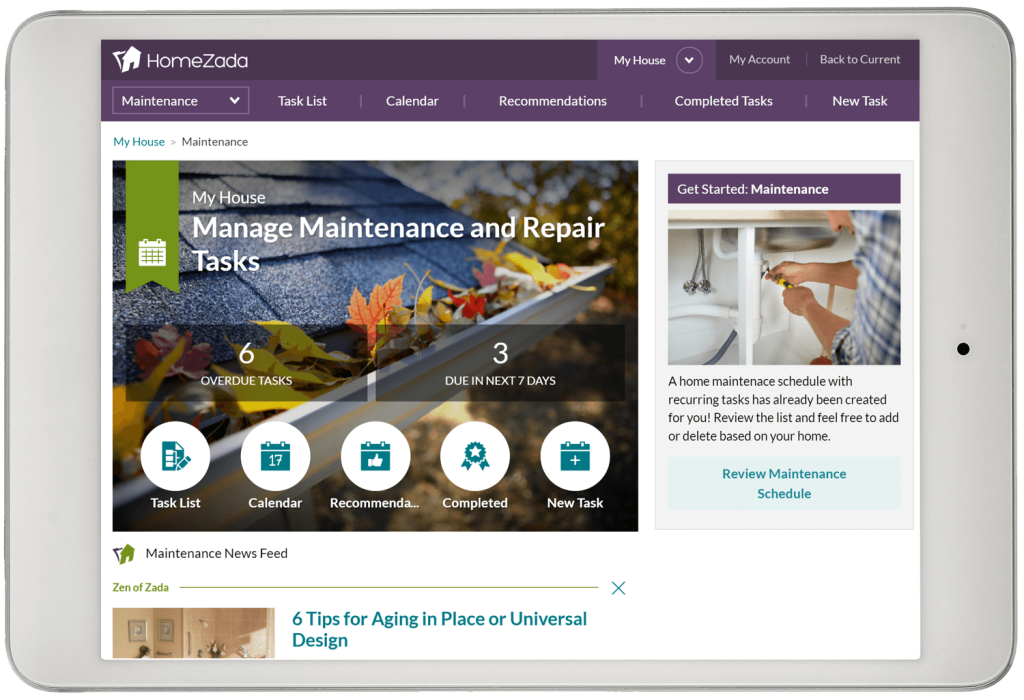View the 6 Overdue Tasks tile
1024x700 pixels.
[x=246, y=363]
